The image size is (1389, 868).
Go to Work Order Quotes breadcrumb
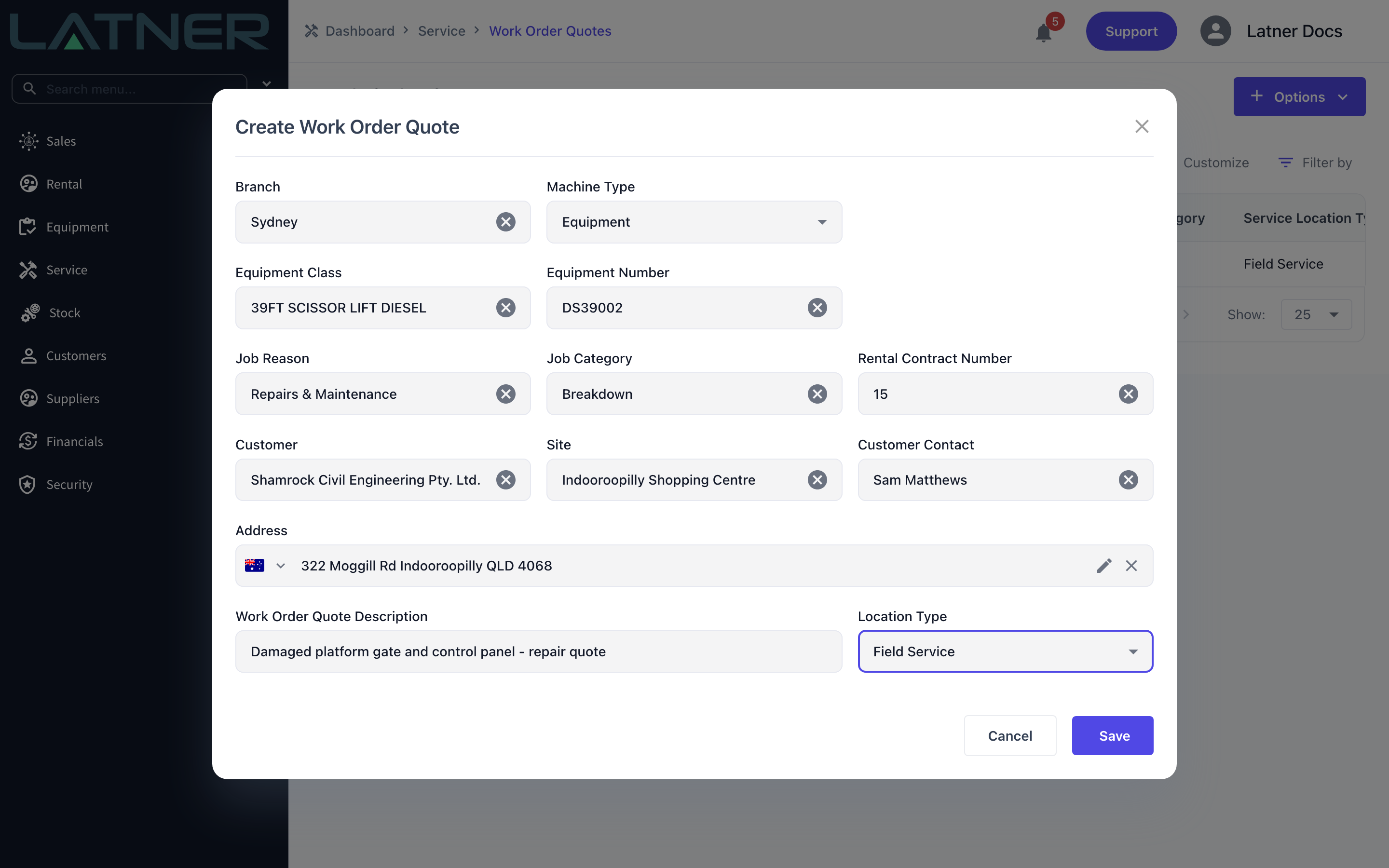tap(550, 31)
